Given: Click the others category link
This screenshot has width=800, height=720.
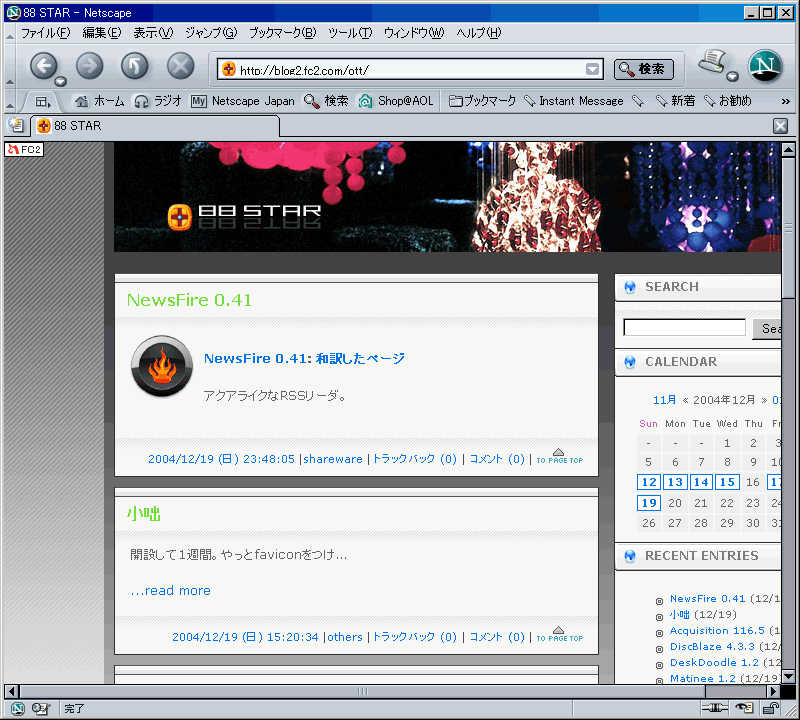Looking at the screenshot, I should pyautogui.click(x=344, y=637).
